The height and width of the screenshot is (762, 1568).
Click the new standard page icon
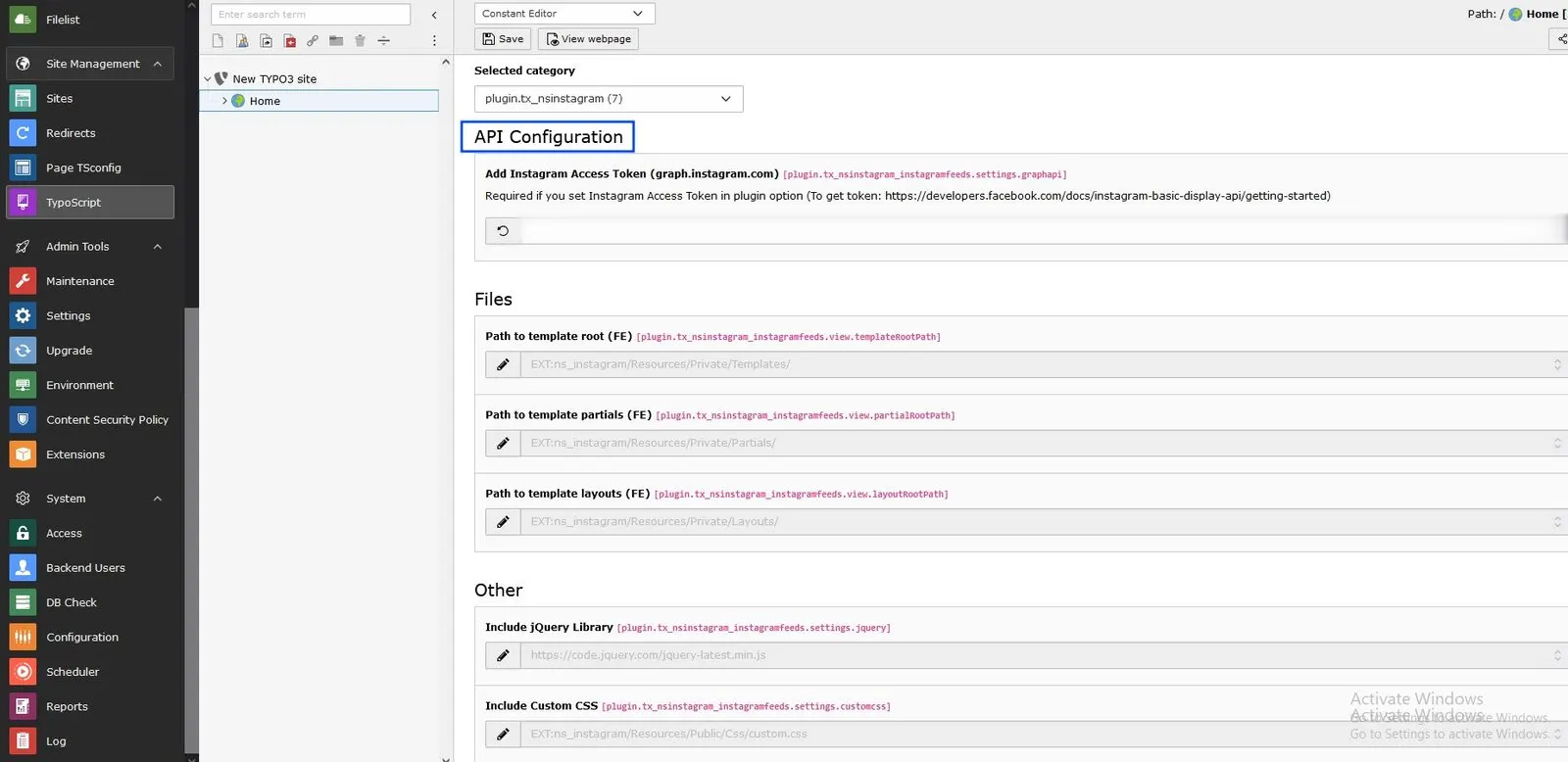pos(218,40)
